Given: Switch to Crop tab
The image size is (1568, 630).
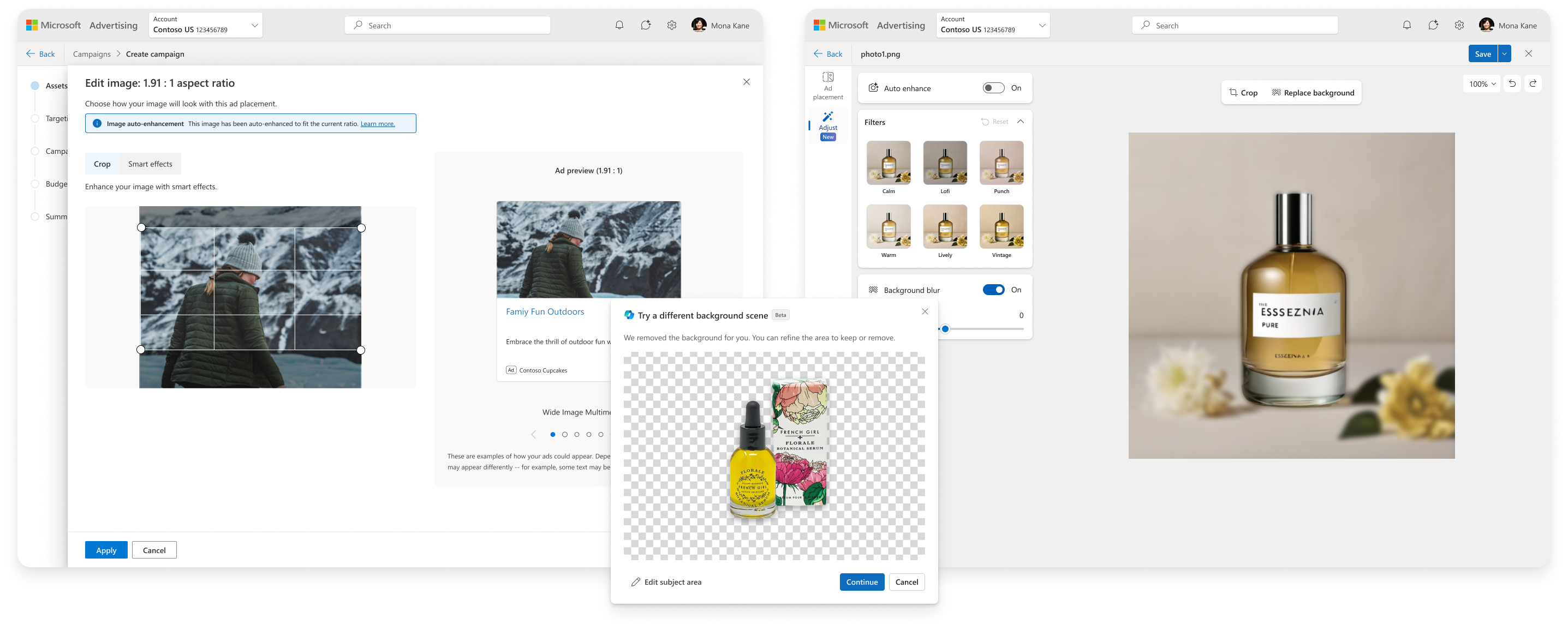Looking at the screenshot, I should coord(102,164).
